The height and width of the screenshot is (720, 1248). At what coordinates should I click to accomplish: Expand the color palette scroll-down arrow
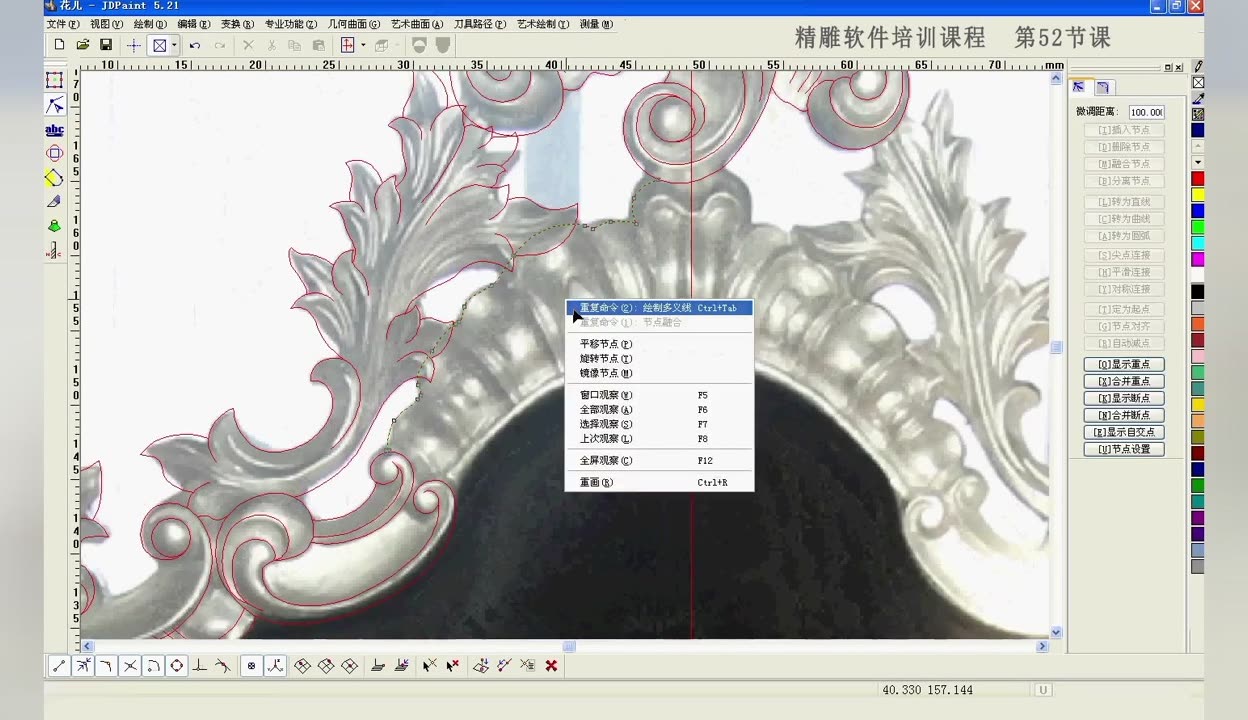[1198, 162]
